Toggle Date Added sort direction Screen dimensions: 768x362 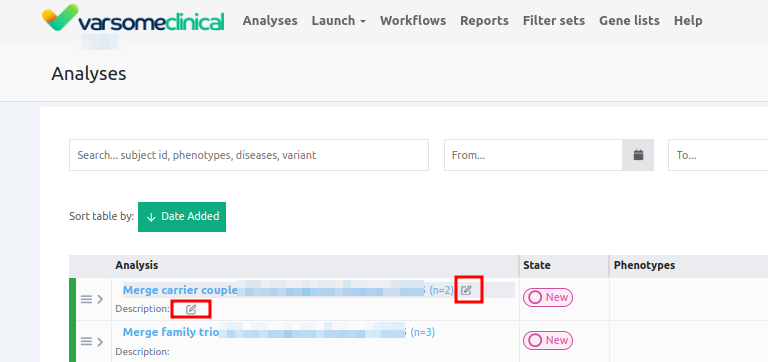coord(182,217)
